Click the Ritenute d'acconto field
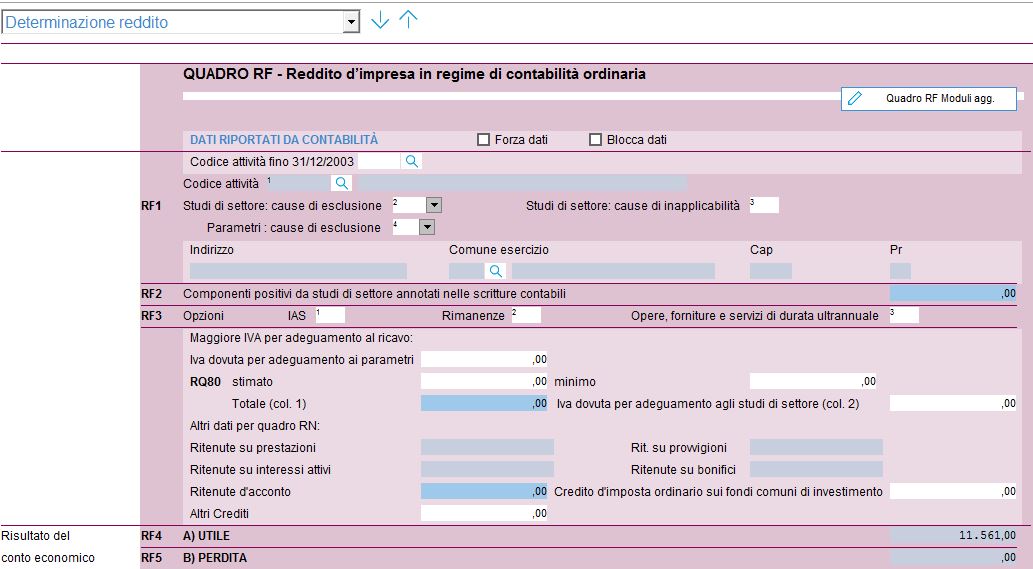 pyautogui.click(x=484, y=491)
